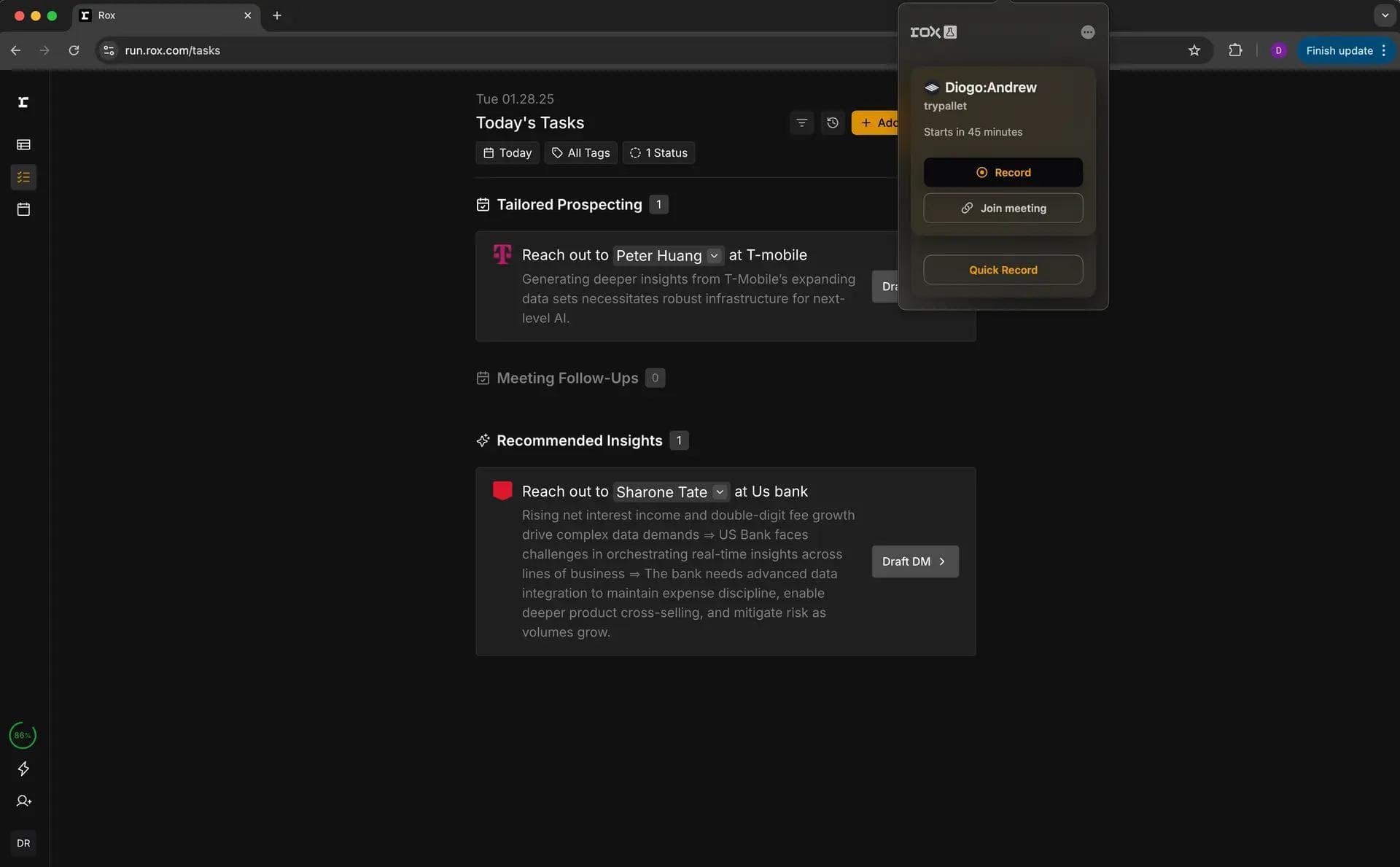Image resolution: width=1400 pixels, height=867 pixels.
Task: Bookmark the page with the star icon
Action: pos(1195,50)
